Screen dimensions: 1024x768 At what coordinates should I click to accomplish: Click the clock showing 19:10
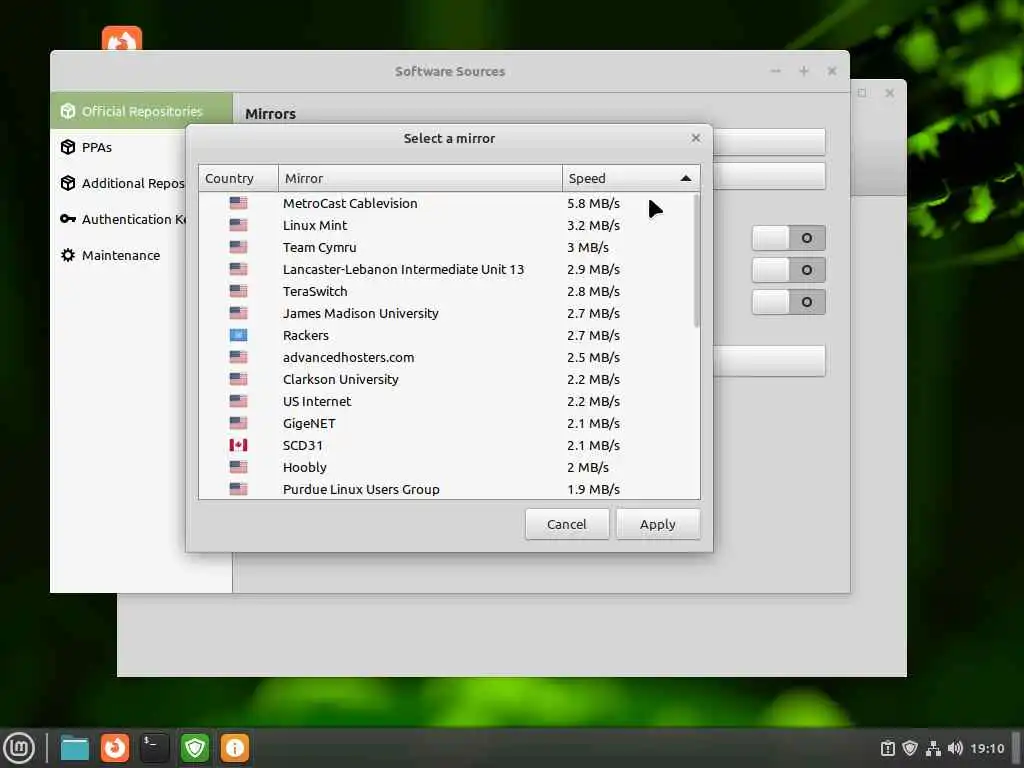tap(987, 748)
